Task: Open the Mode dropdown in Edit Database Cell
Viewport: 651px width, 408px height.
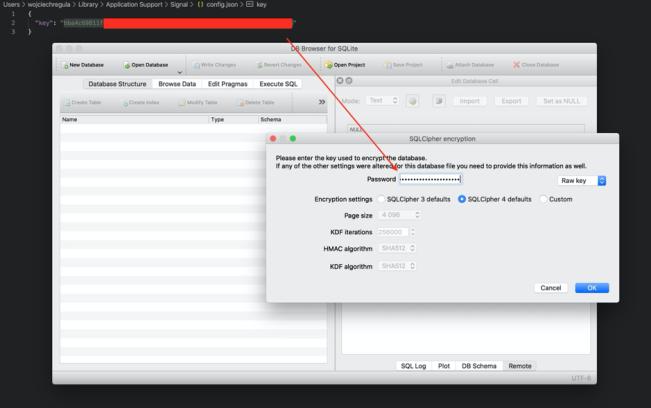Action: coord(383,101)
